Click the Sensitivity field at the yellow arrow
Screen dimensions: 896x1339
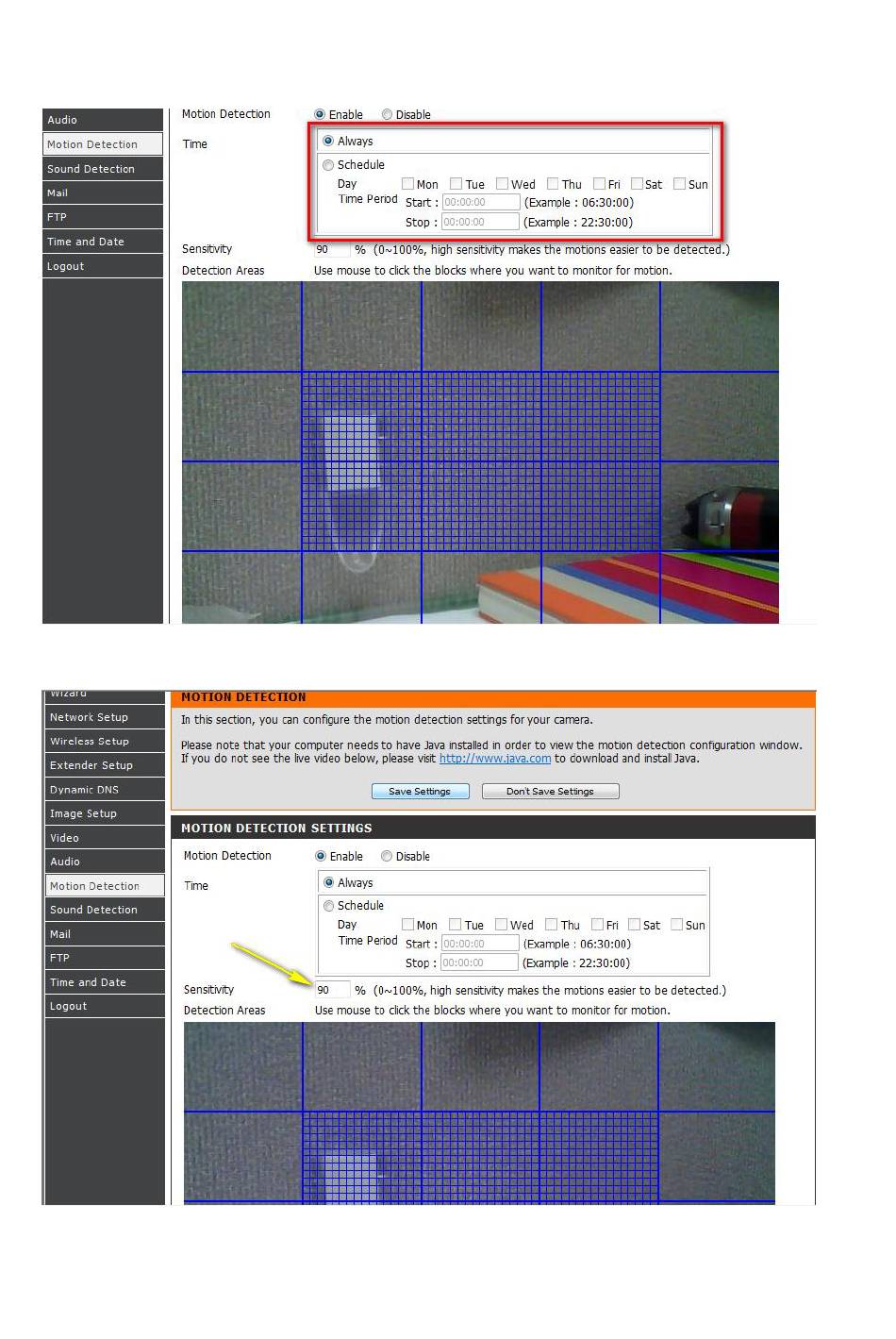tap(332, 990)
